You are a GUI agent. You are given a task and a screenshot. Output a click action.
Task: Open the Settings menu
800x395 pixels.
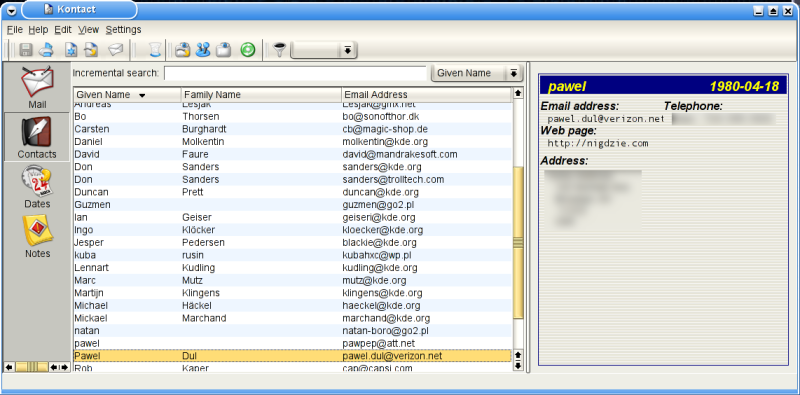coord(123,30)
